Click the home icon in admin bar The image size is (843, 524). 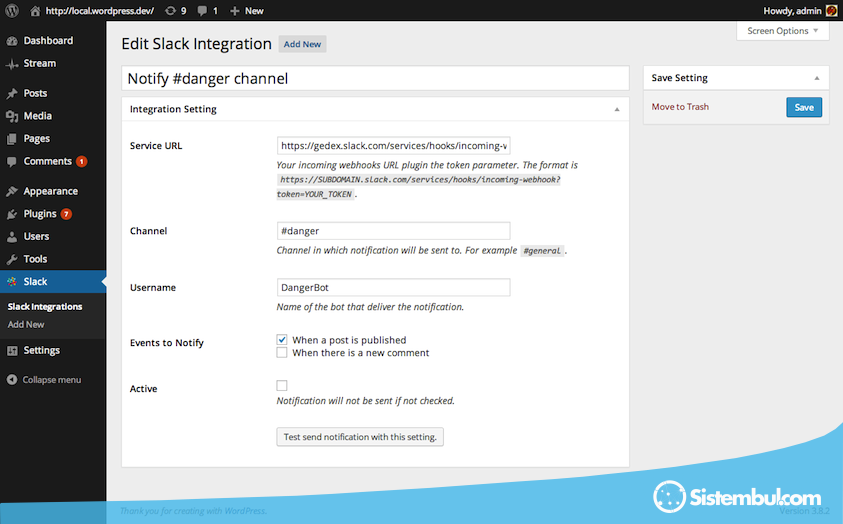point(35,11)
